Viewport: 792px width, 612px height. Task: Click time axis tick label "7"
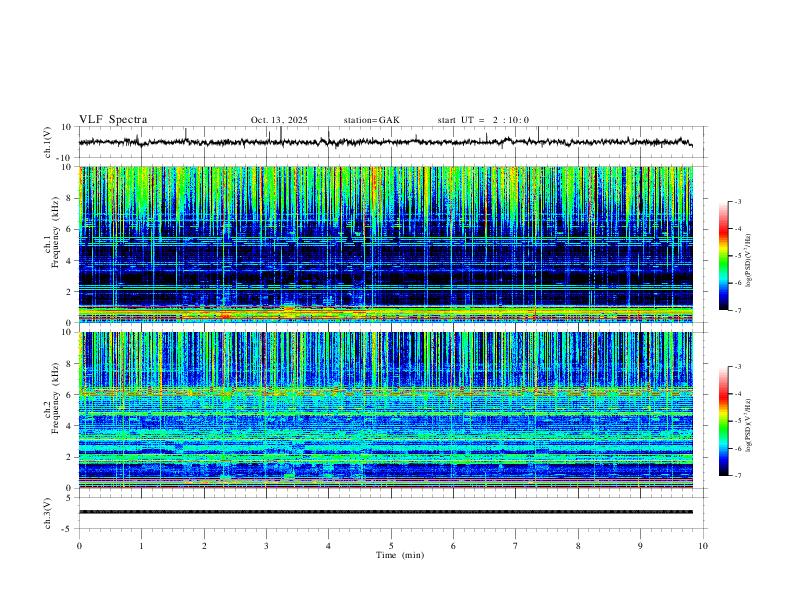point(516,546)
